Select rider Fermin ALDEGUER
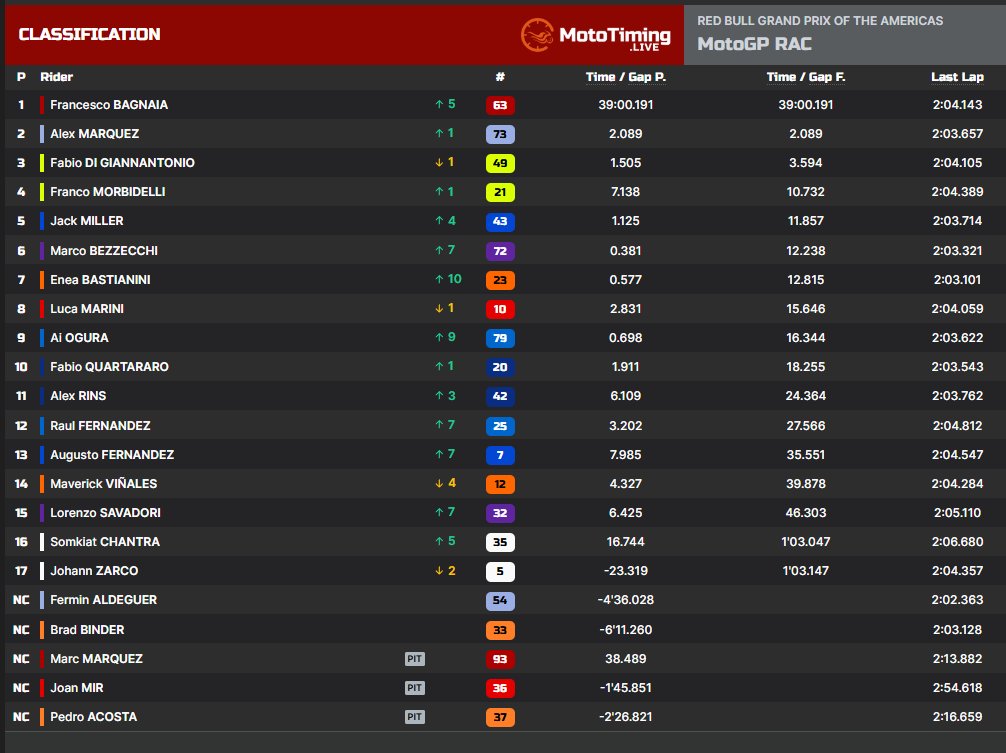This screenshot has width=1006, height=753. (103, 600)
